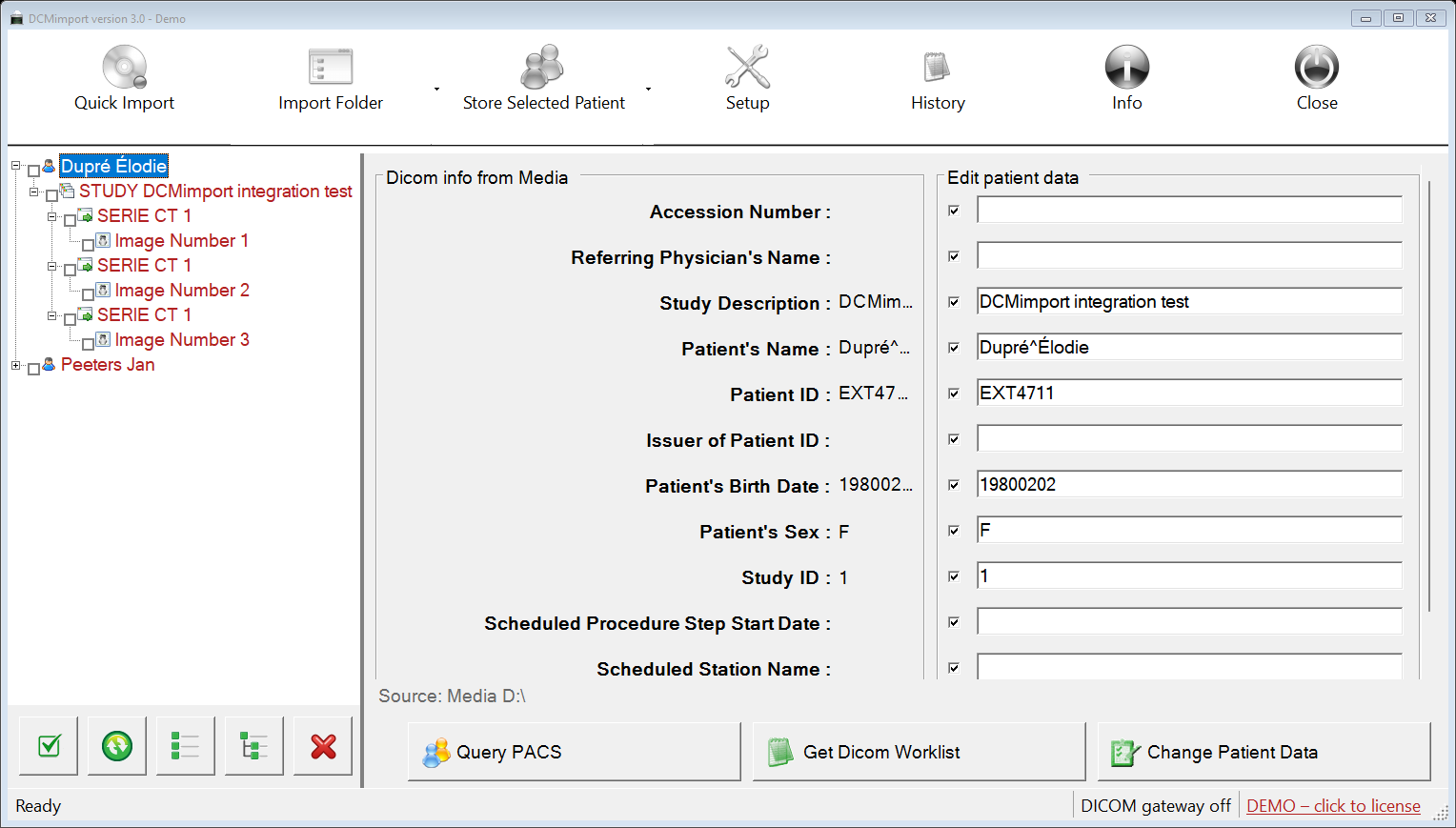1456x828 pixels.
Task: Check the tree checkbox for Dupré Élodie
Action: pyautogui.click(x=34, y=172)
